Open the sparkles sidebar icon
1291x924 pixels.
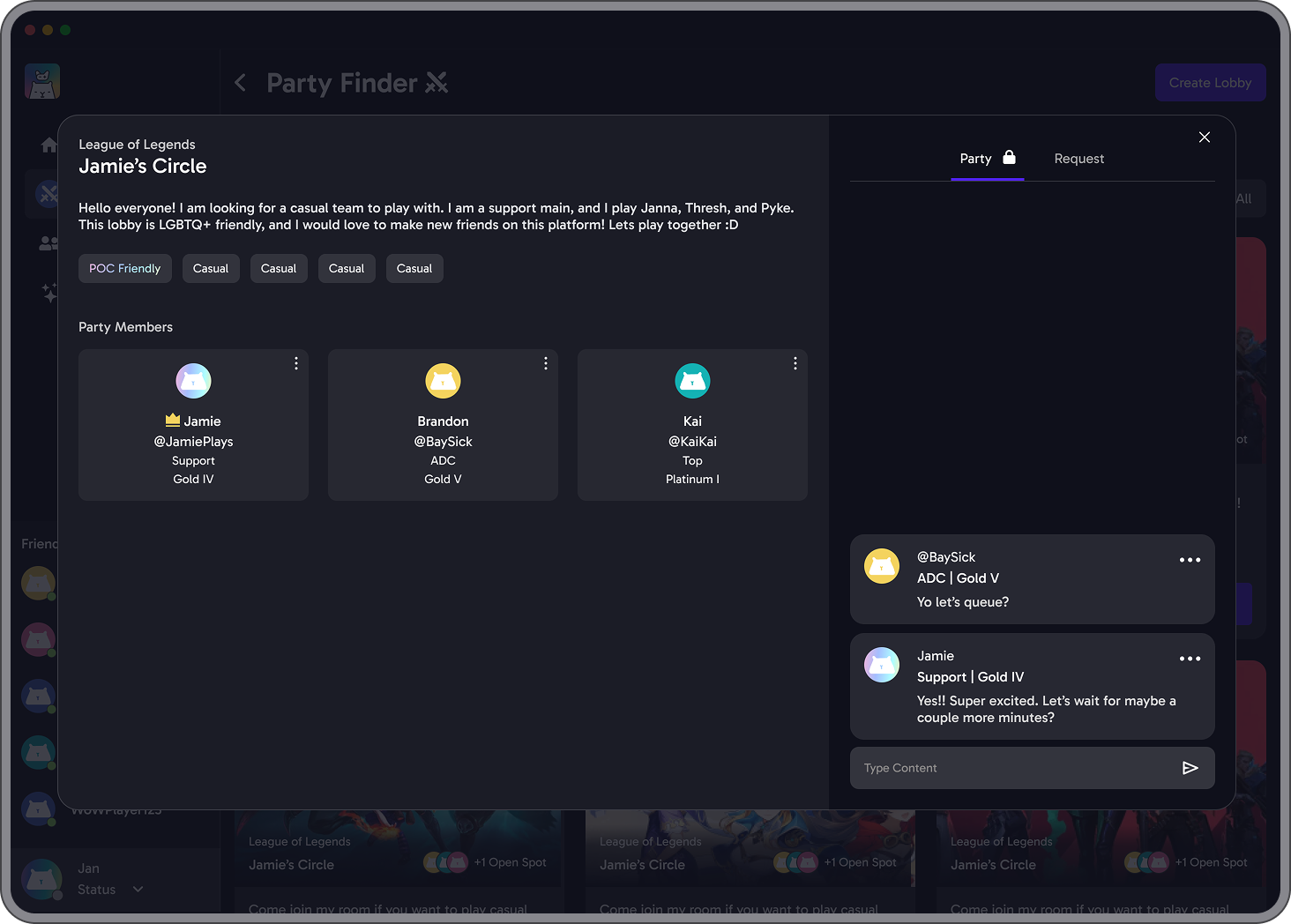click(x=49, y=292)
